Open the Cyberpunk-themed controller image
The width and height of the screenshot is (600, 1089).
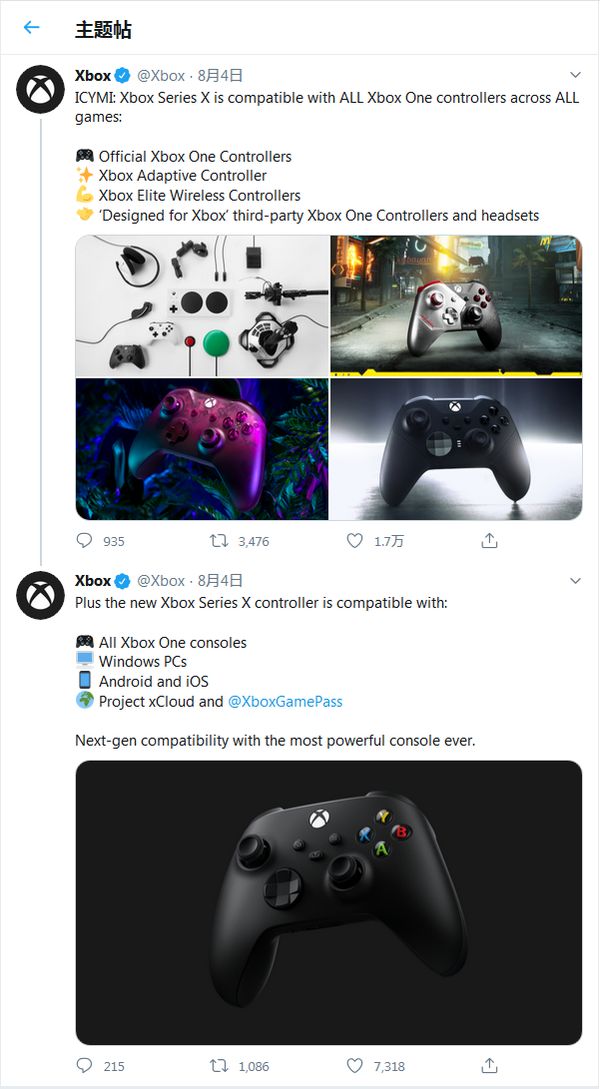[456, 305]
